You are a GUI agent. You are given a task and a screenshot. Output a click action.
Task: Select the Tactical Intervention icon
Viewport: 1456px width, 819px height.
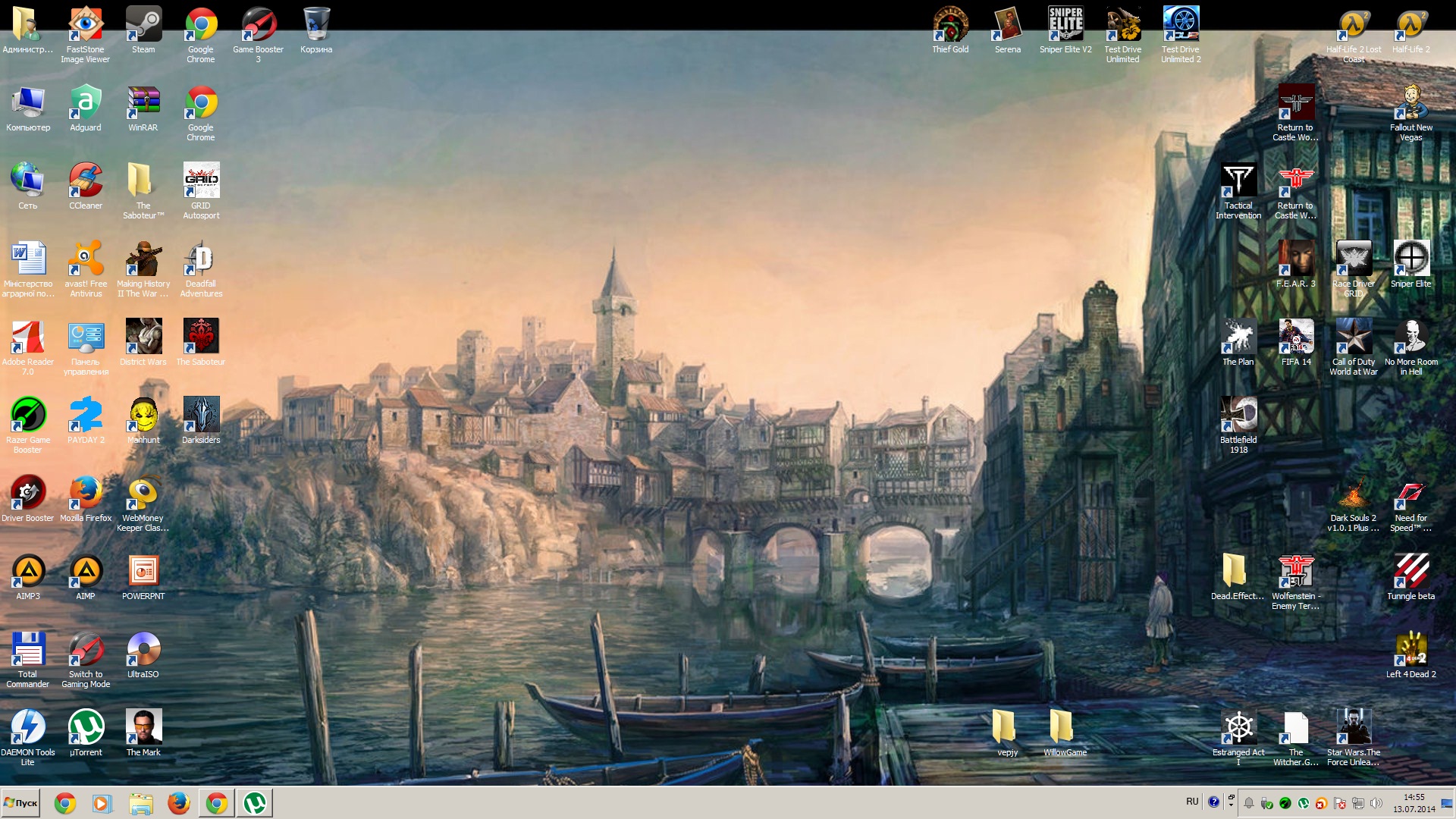click(x=1238, y=190)
